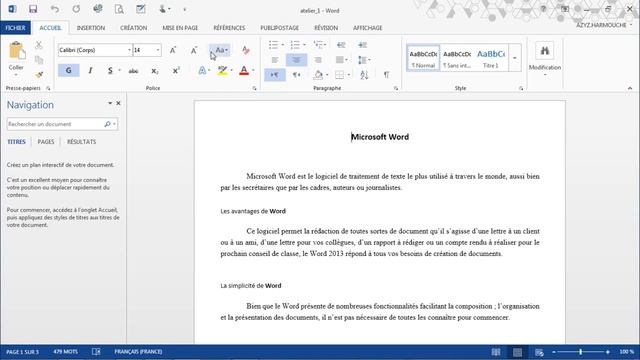
Task: Set the left-to-right text direction
Action: point(275,75)
